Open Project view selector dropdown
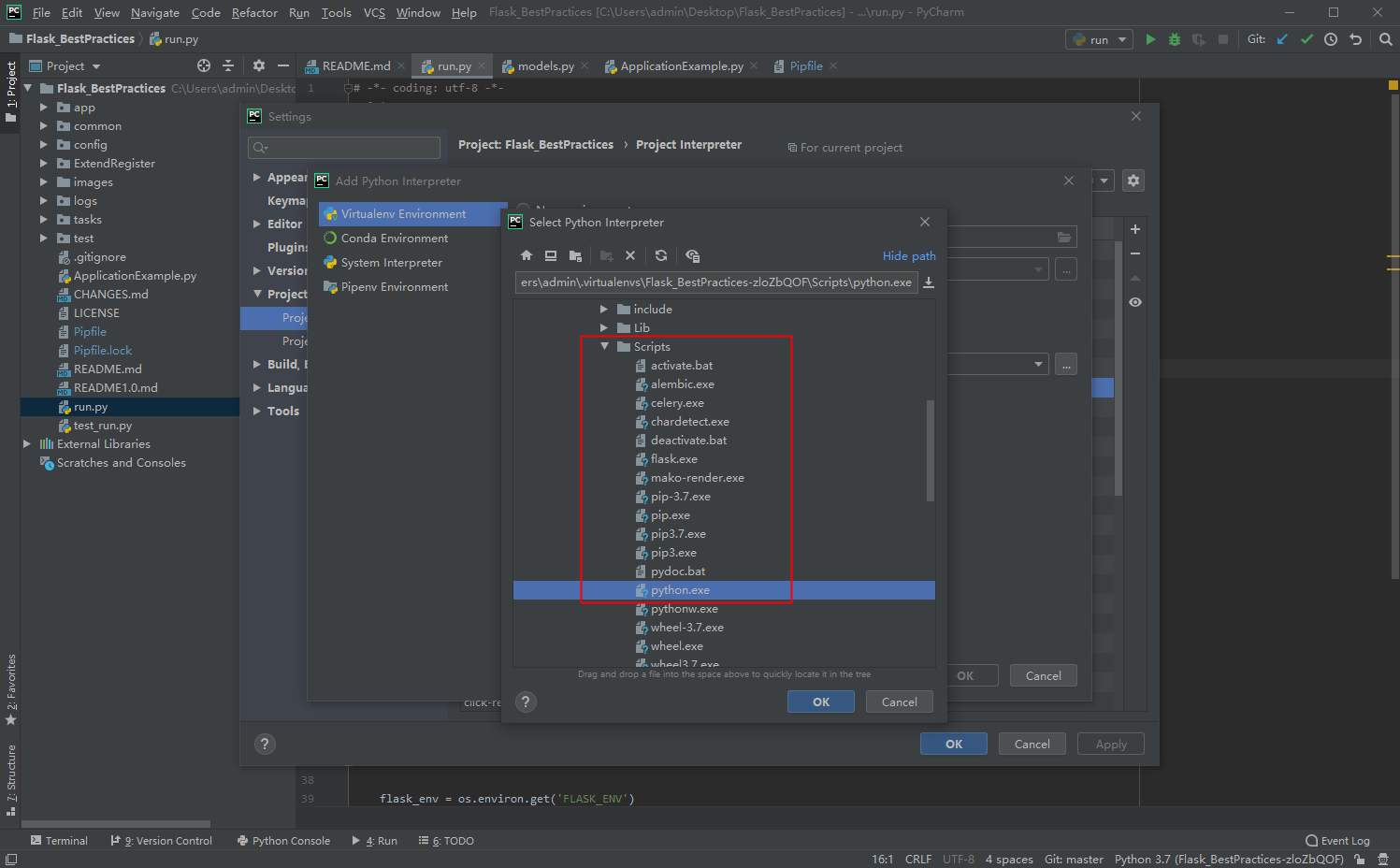The image size is (1400, 868). click(x=65, y=65)
